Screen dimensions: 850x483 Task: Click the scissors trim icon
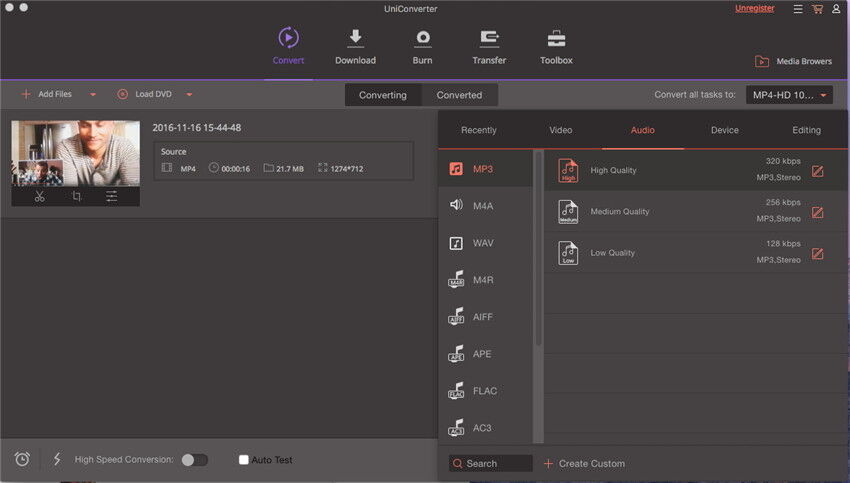point(40,196)
